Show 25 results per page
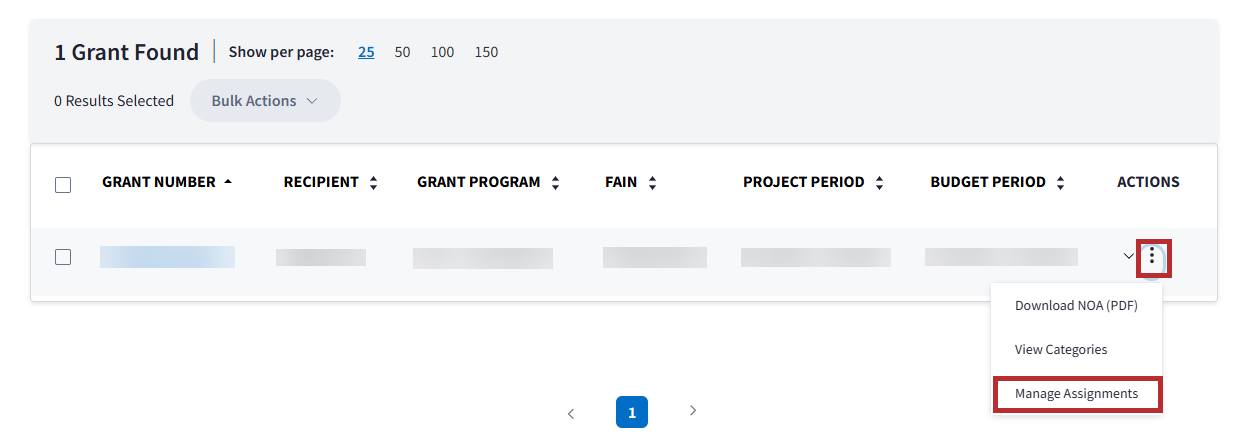1246x436 pixels. 366,52
